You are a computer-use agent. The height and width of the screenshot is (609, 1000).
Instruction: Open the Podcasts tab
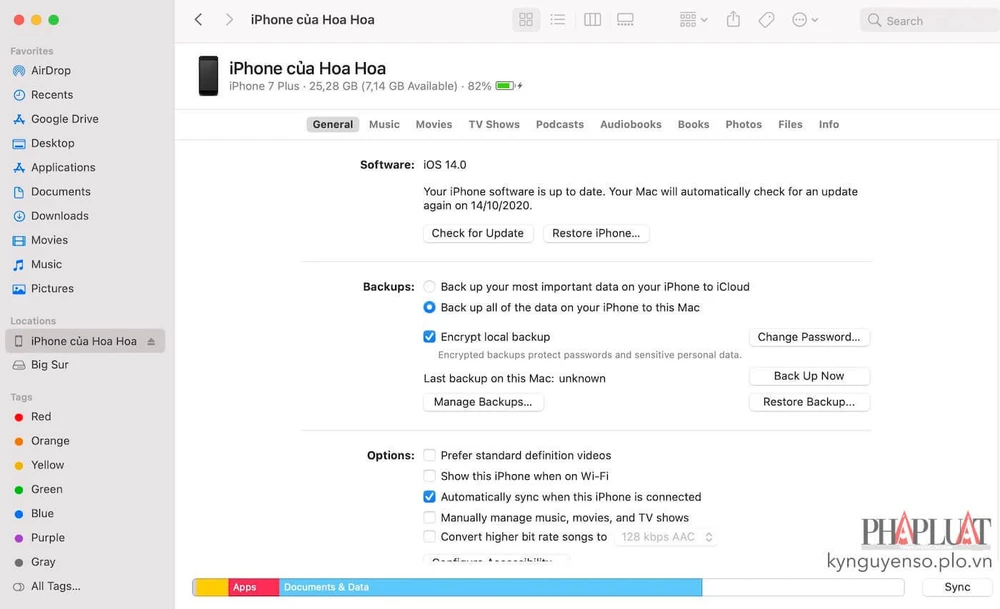tap(559, 125)
